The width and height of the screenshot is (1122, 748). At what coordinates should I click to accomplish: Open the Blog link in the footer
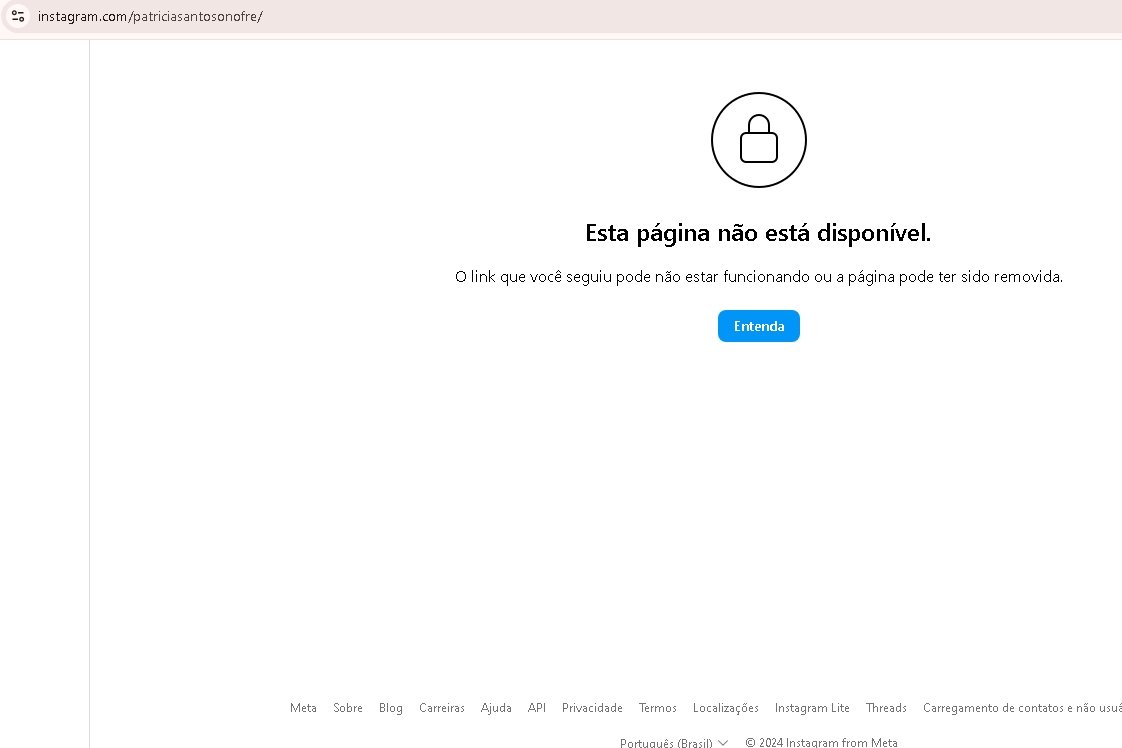pyautogui.click(x=391, y=708)
